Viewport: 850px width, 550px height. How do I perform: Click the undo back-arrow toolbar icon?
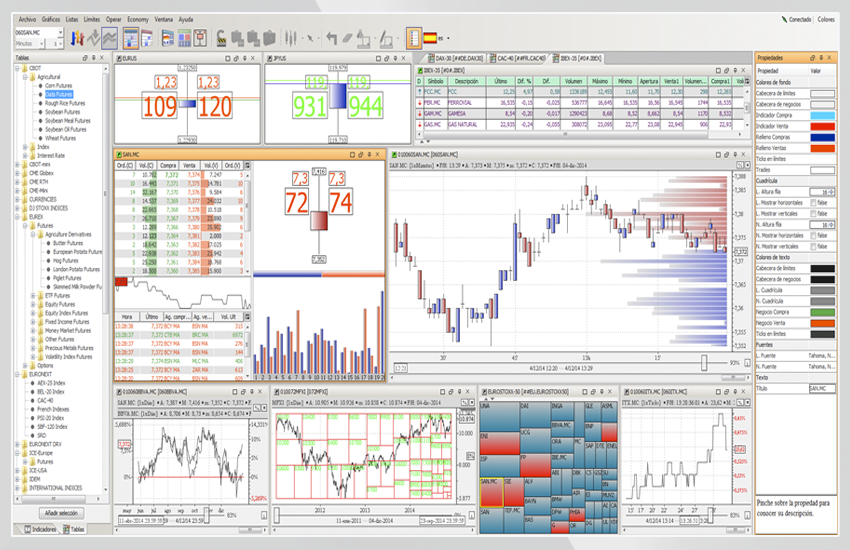click(x=331, y=38)
